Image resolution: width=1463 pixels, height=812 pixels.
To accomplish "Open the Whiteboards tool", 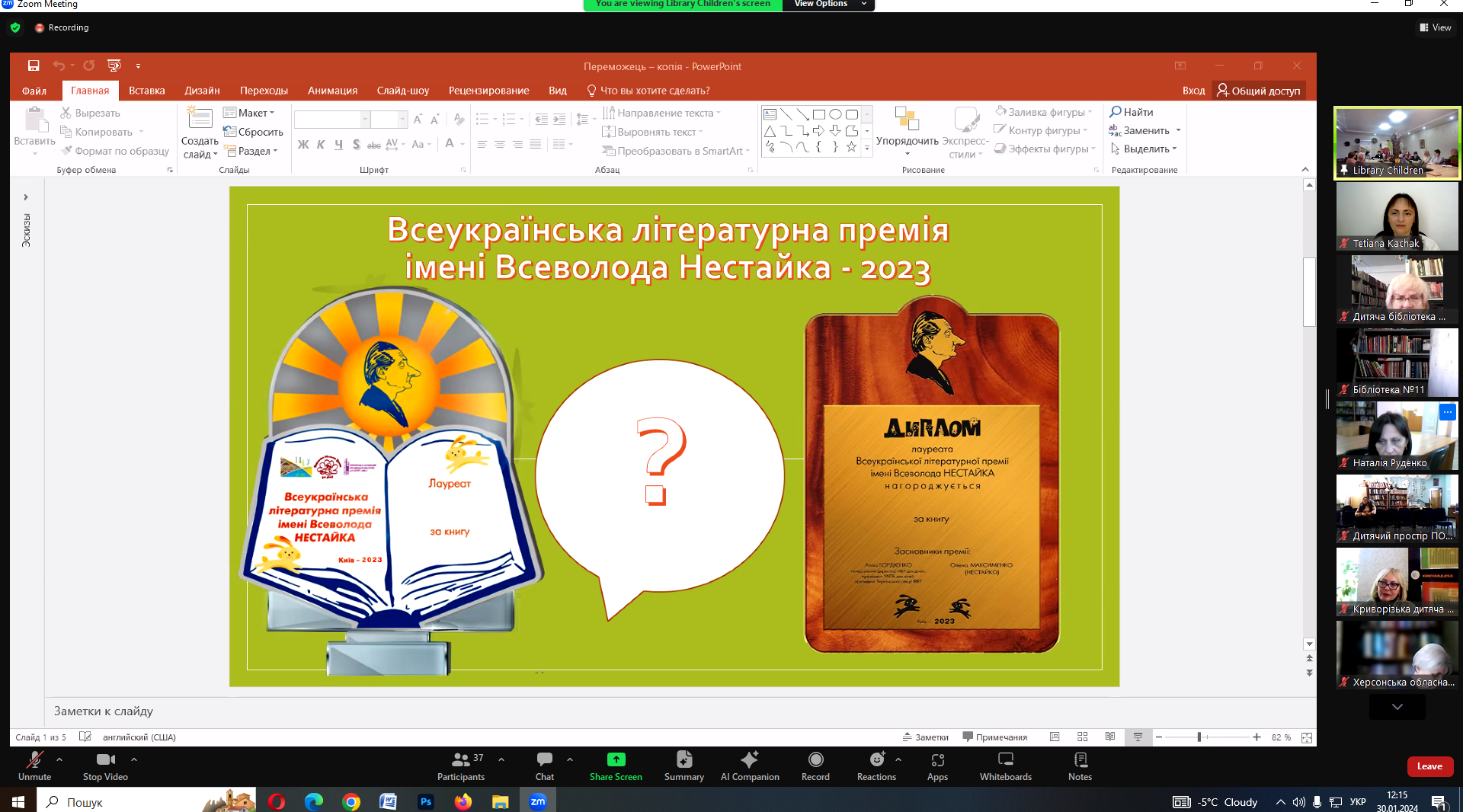I will point(1005,760).
